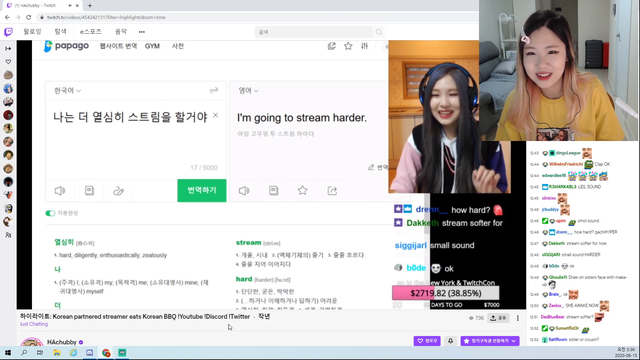
Task: Open the 음악 (Music) tab
Action: coord(121,31)
